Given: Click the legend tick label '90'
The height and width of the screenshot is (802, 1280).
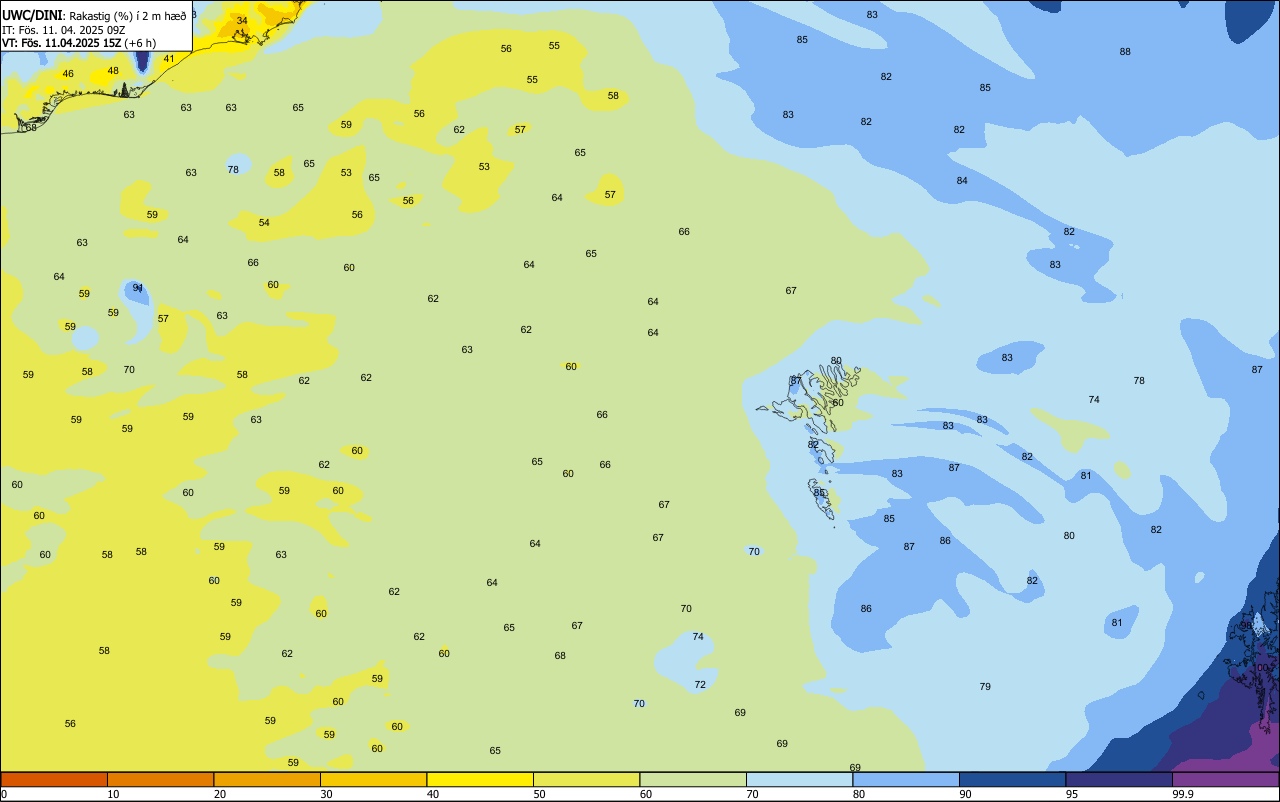Looking at the screenshot, I should (x=965, y=794).
